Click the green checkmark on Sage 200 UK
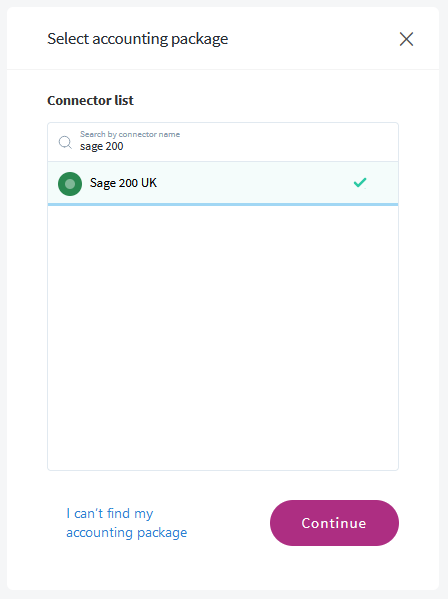The image size is (448, 599). (360, 183)
